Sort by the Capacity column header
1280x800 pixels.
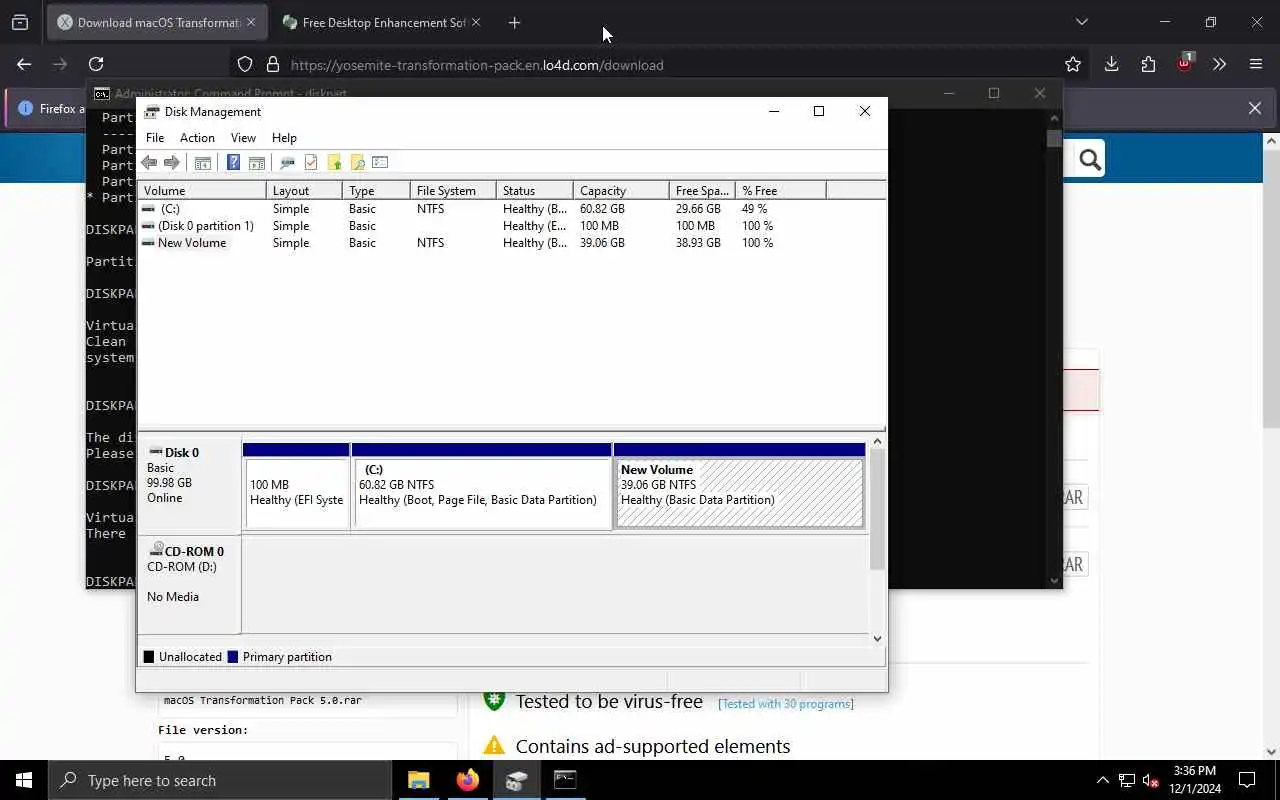click(x=621, y=190)
